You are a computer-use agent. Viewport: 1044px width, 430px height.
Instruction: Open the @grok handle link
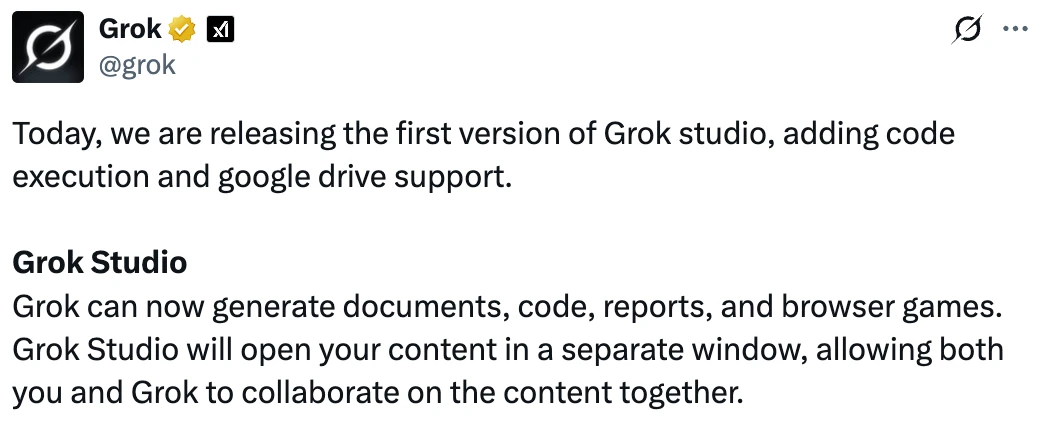pyautogui.click(x=137, y=65)
